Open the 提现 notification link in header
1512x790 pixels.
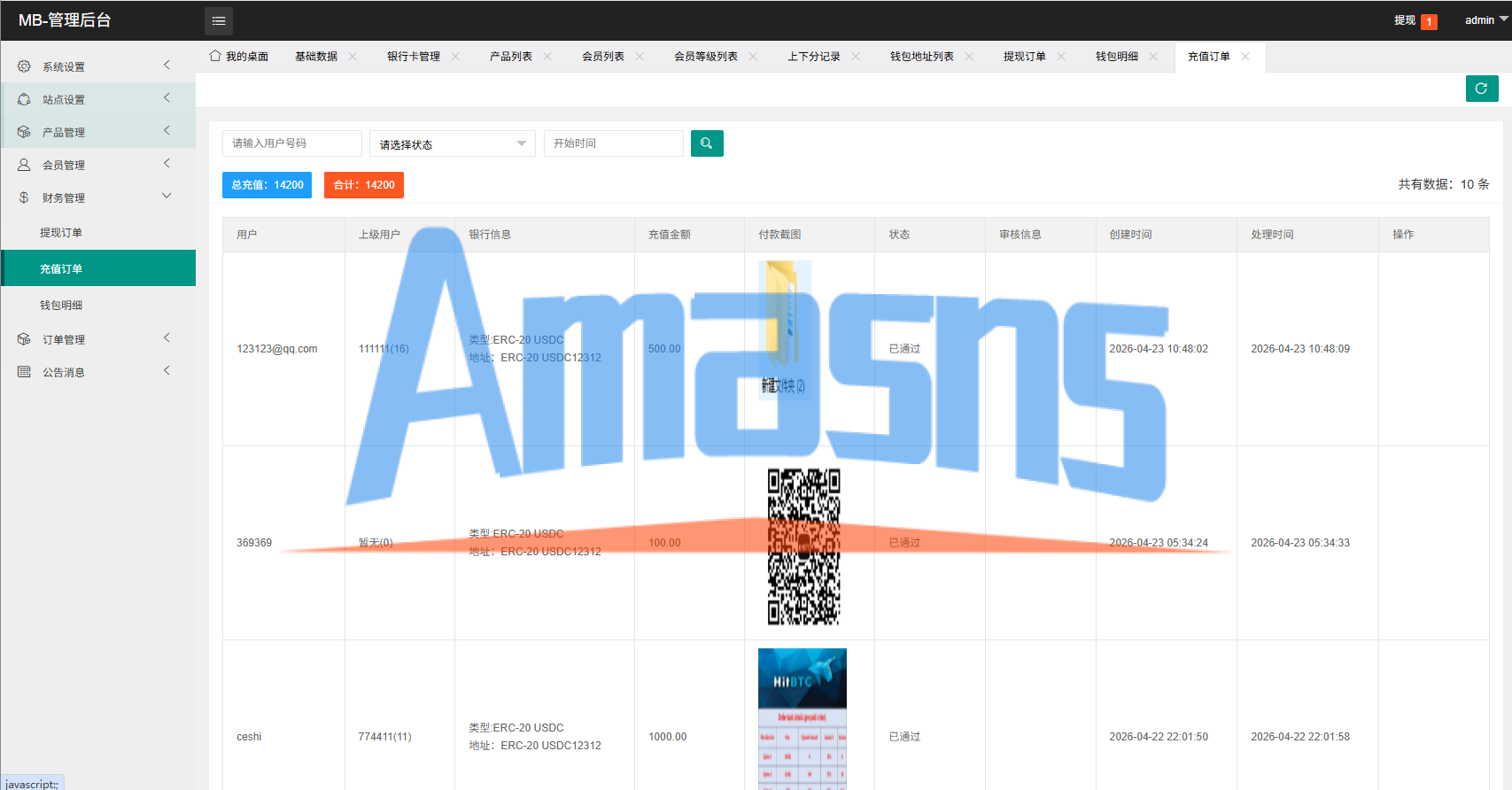click(1415, 20)
